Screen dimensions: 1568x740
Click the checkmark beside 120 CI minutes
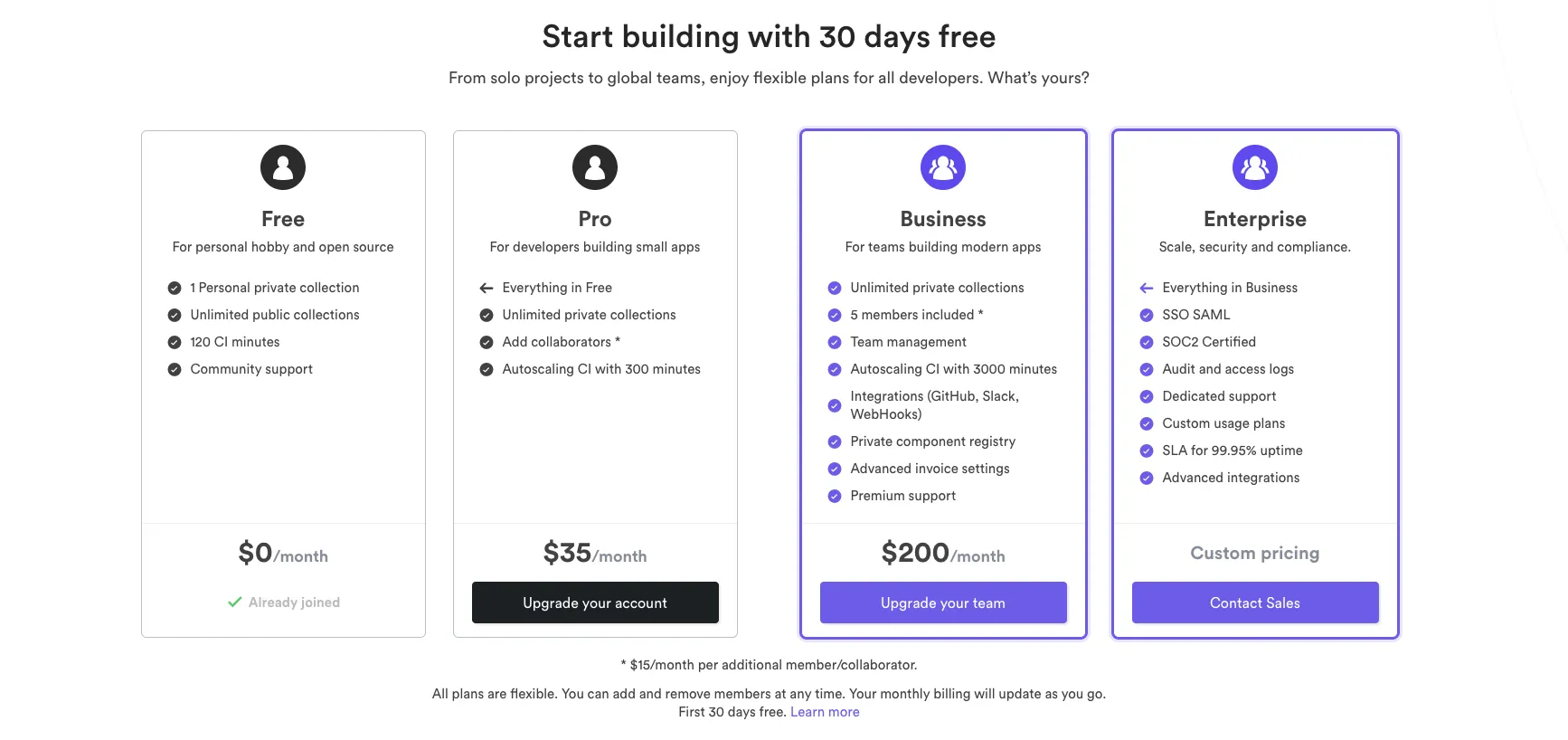pyautogui.click(x=175, y=342)
